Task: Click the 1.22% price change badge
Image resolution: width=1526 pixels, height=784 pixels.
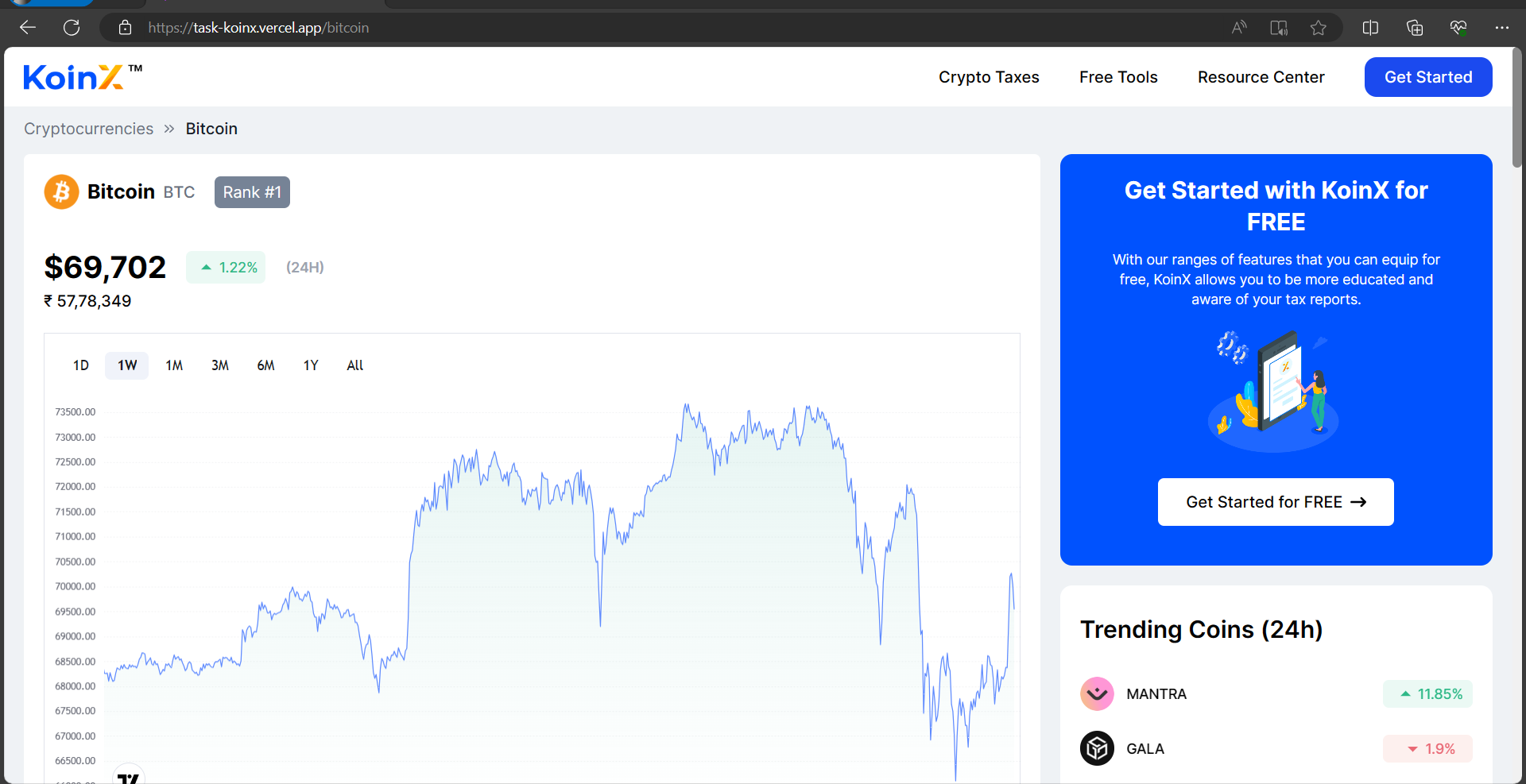Action: [226, 267]
